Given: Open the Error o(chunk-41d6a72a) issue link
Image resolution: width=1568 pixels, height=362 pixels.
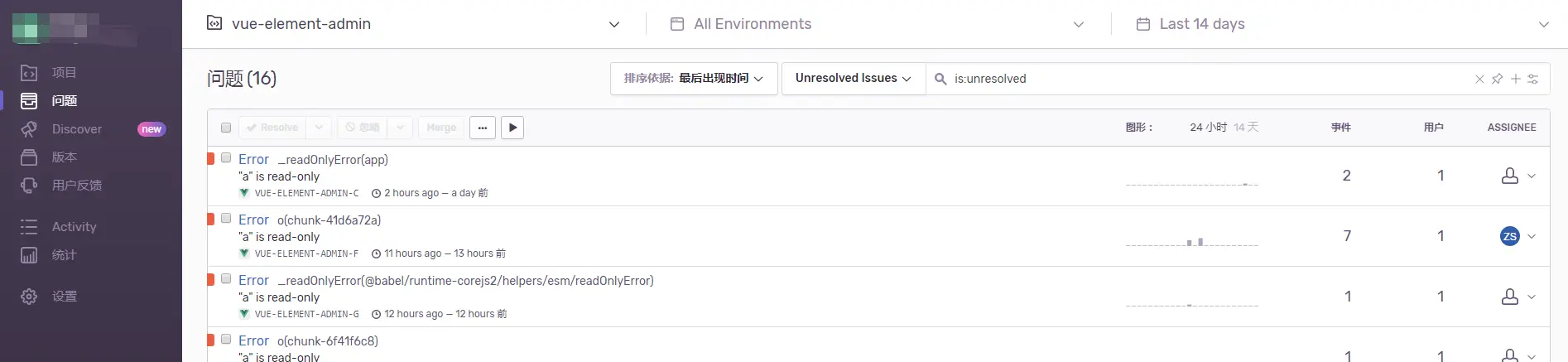Looking at the screenshot, I should [310, 220].
